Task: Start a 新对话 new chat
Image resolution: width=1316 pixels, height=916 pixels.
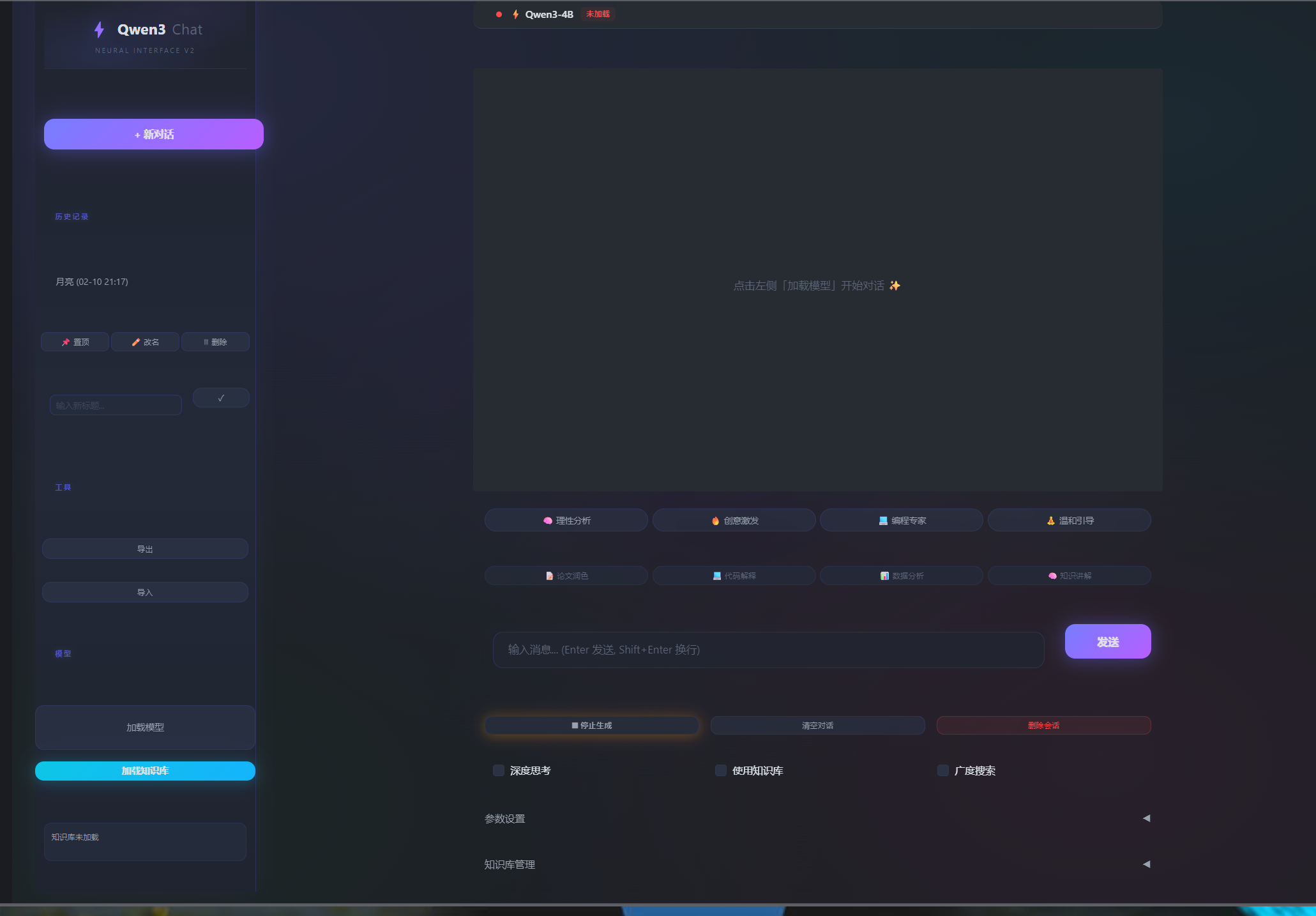Action: point(154,134)
